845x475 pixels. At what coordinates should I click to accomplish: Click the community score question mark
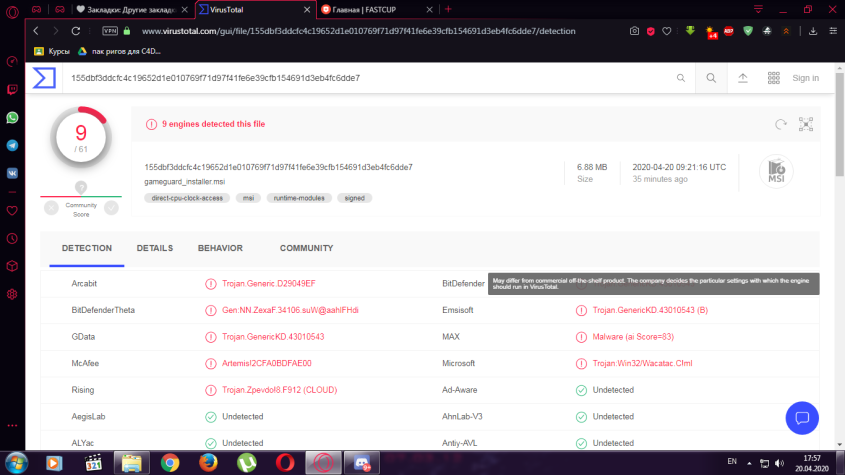point(81,188)
